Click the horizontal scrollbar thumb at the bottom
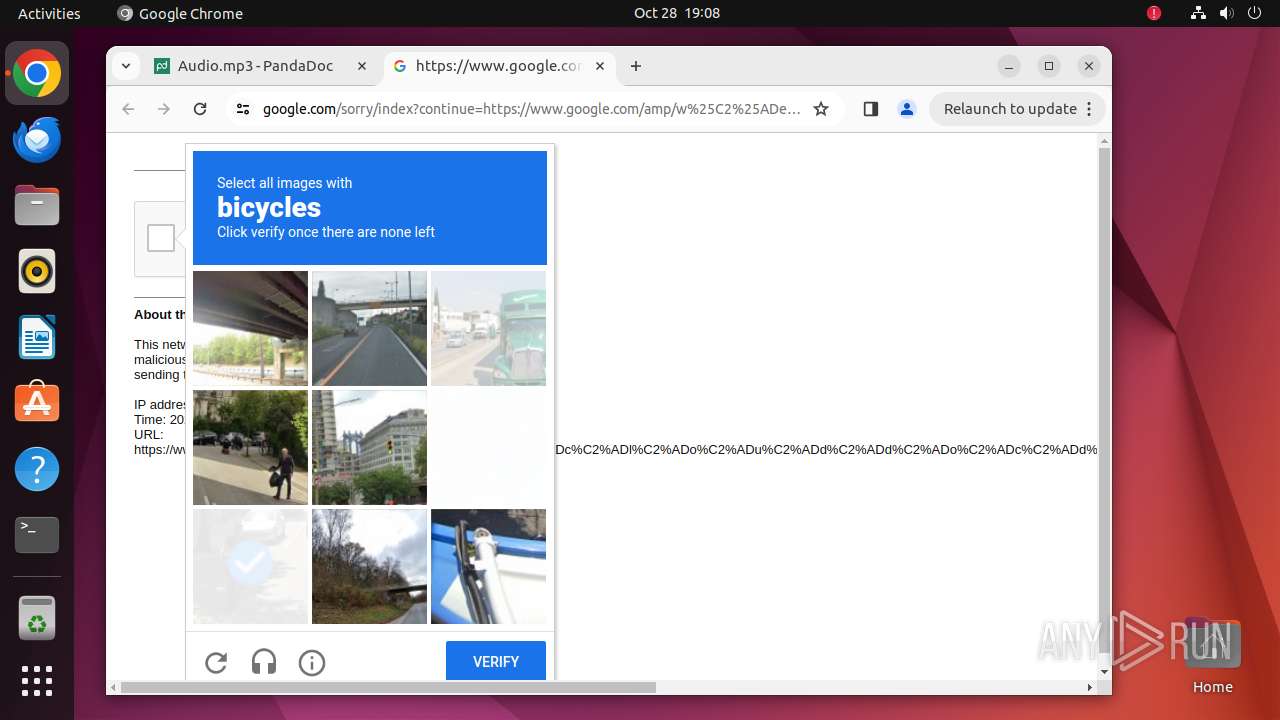This screenshot has width=1280, height=720. coord(388,687)
